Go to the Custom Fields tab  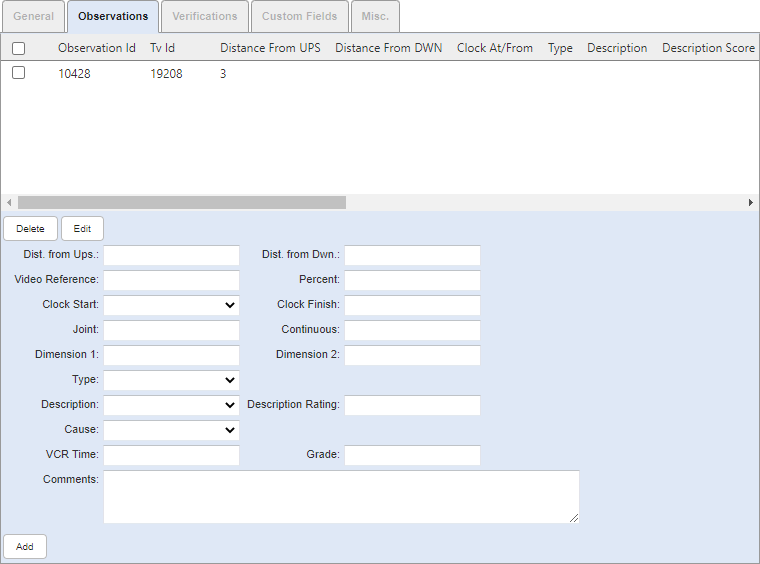tap(301, 16)
